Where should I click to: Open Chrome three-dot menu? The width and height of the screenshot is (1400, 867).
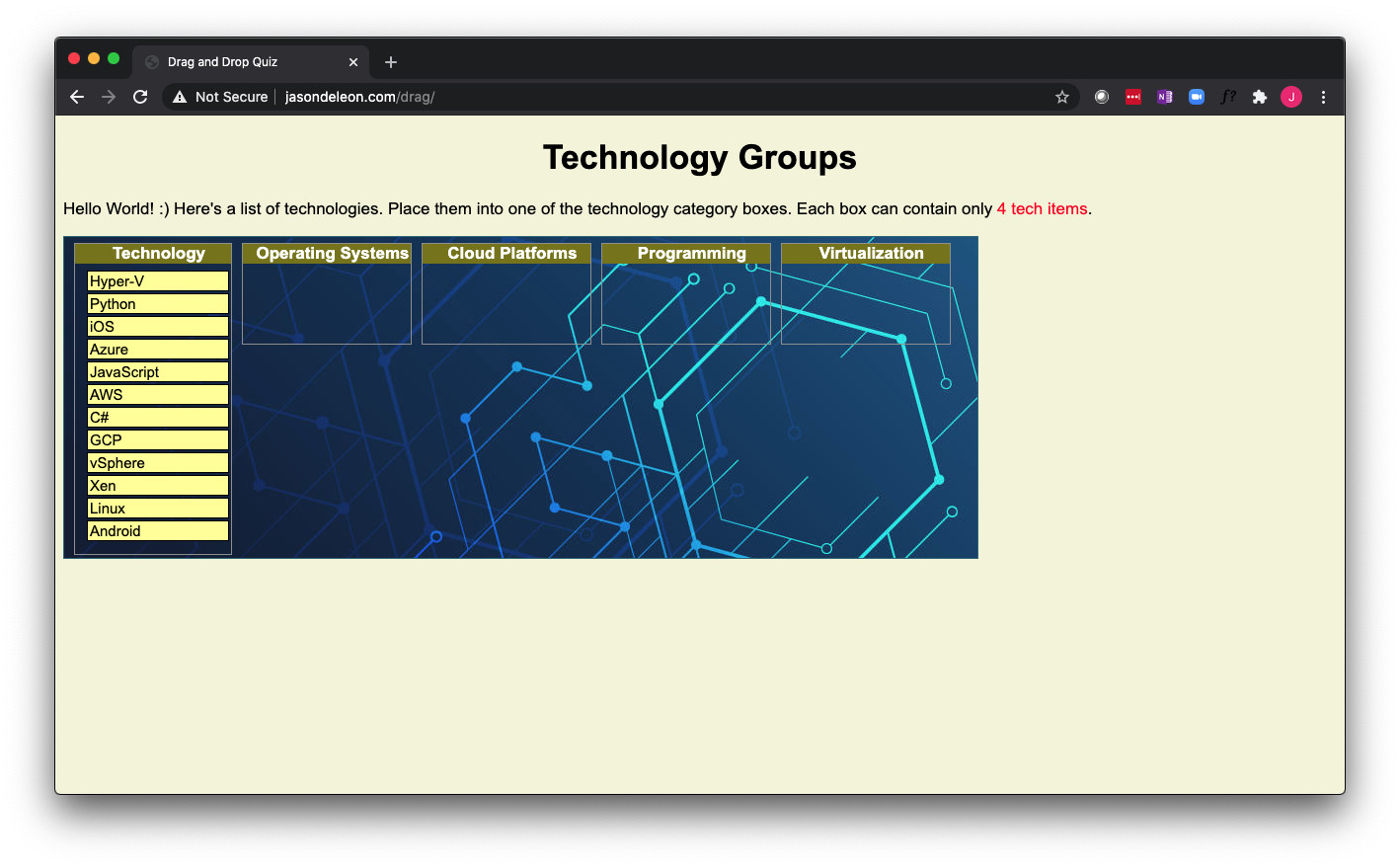pos(1323,97)
